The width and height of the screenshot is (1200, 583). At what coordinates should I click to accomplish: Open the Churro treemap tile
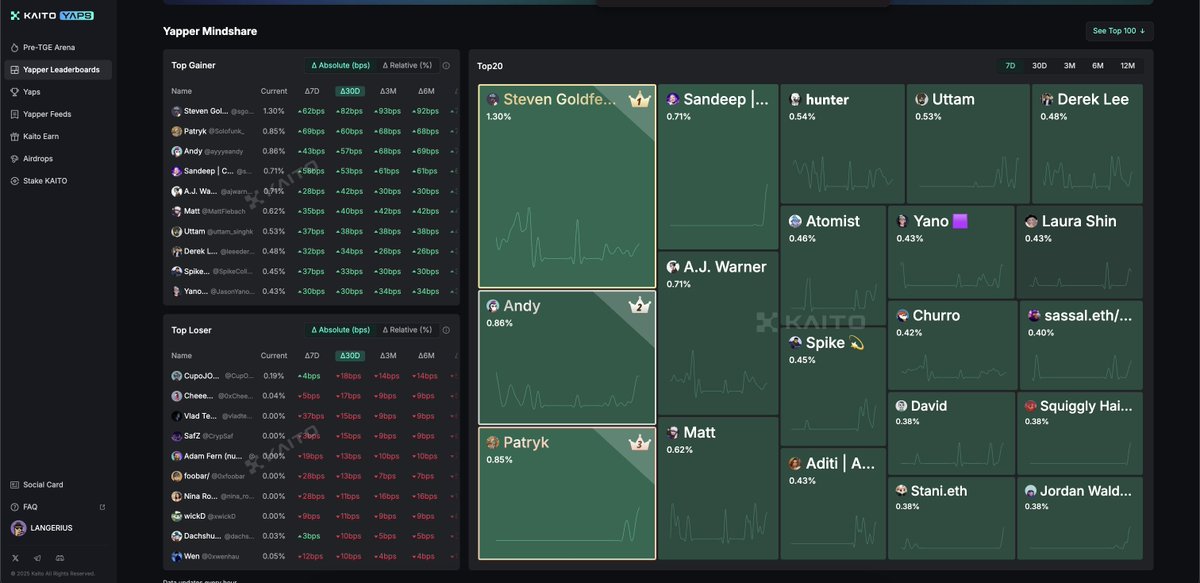coord(952,345)
